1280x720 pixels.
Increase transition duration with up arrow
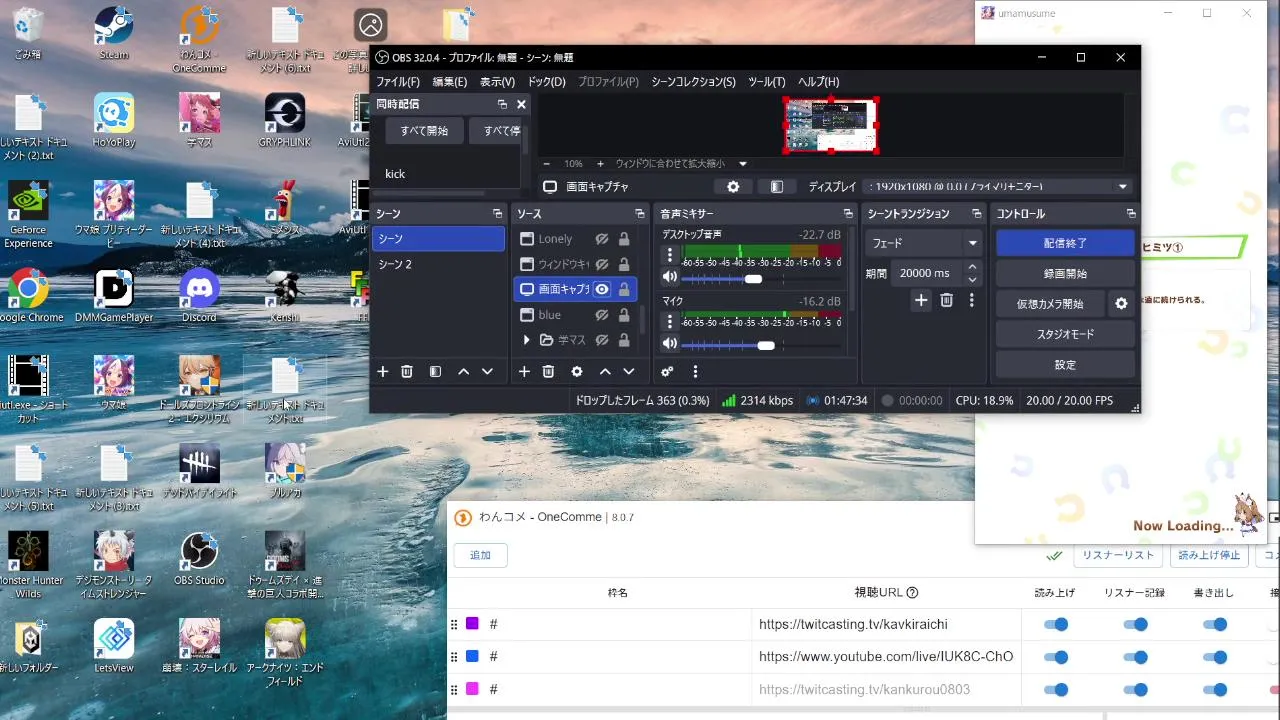point(972,267)
